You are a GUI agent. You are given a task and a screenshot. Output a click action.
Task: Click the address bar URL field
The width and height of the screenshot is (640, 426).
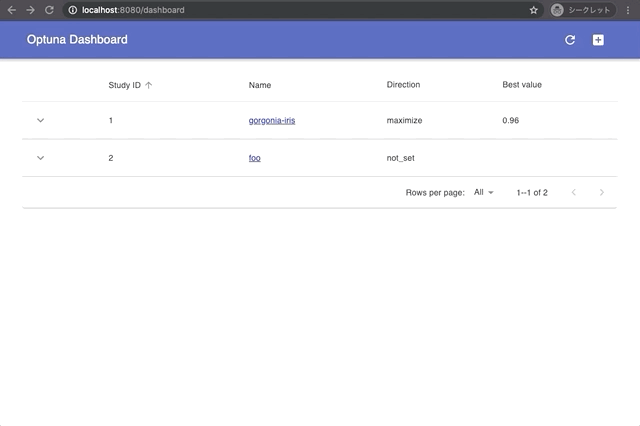300,10
